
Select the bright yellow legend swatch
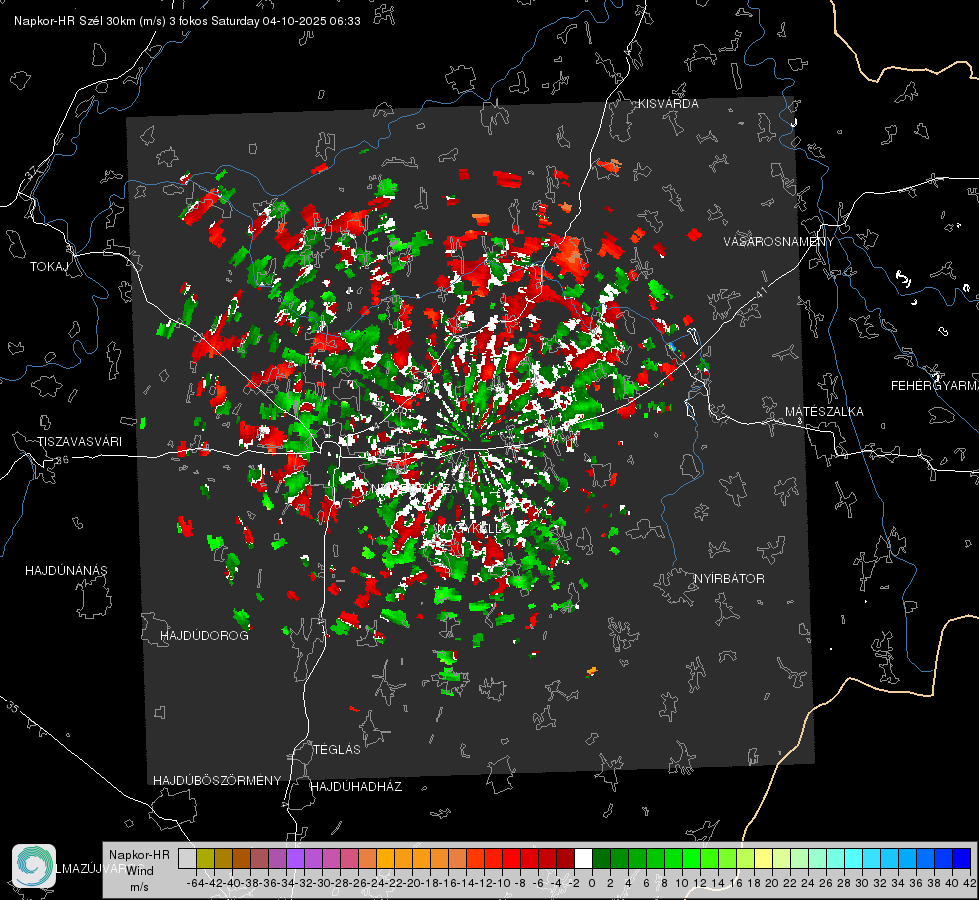pos(763,858)
